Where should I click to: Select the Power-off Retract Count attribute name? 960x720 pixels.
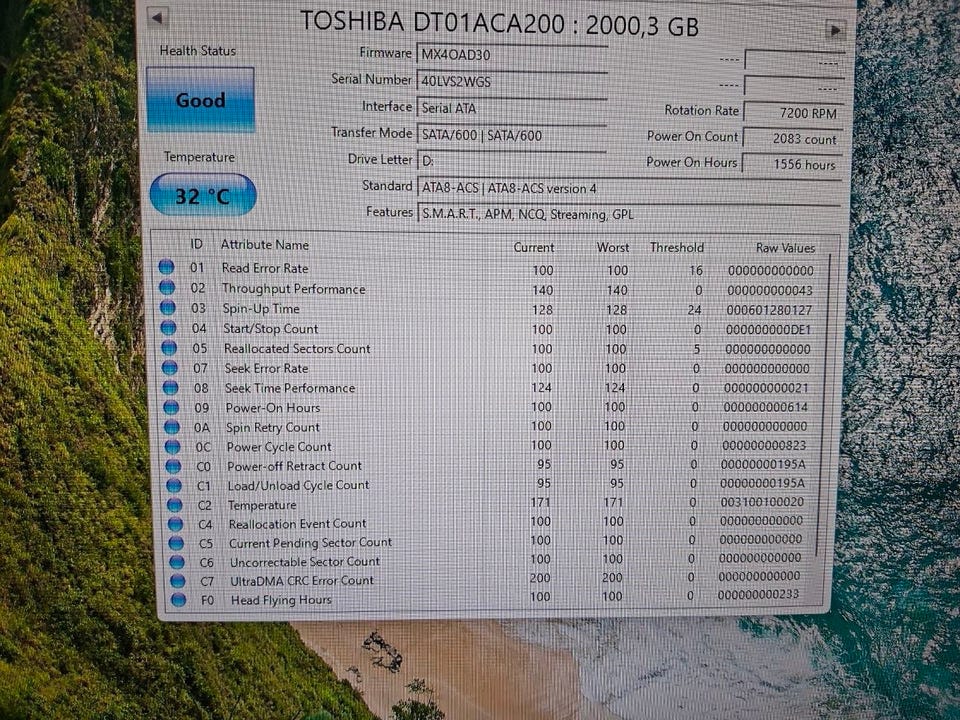click(294, 466)
